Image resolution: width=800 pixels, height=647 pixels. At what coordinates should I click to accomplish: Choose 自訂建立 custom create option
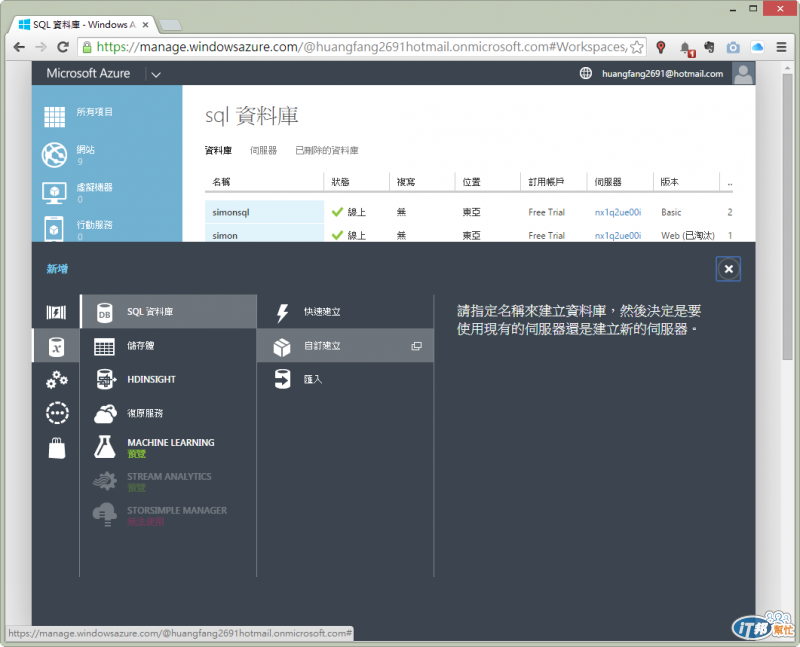345,345
